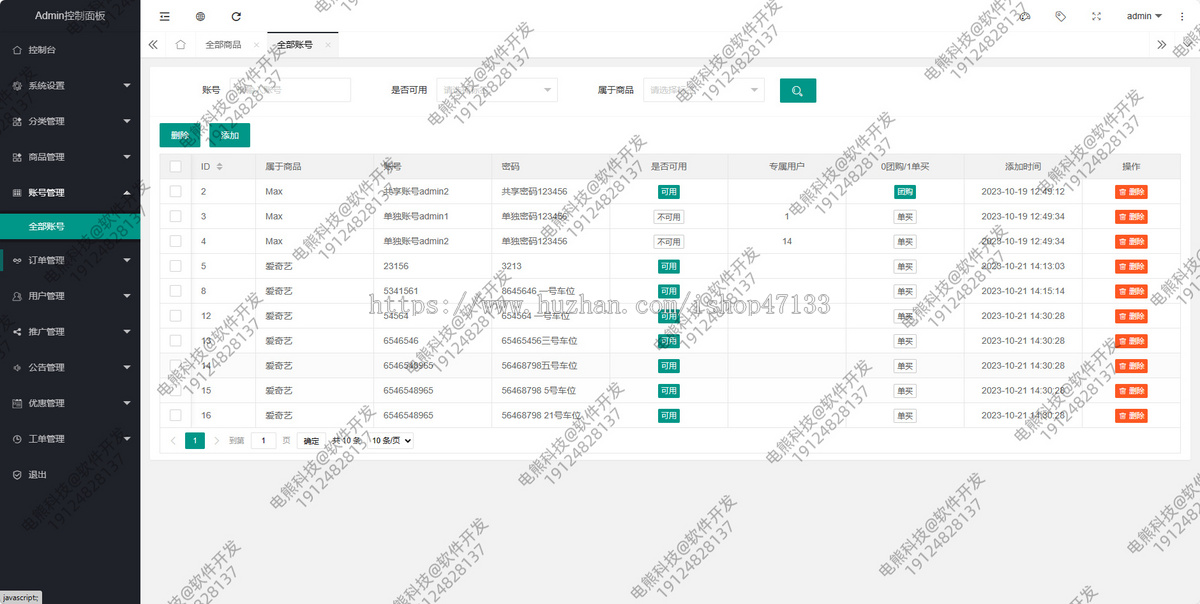Check the checkbox for row ID 8
This screenshot has height=604, width=1200.
pos(175,291)
